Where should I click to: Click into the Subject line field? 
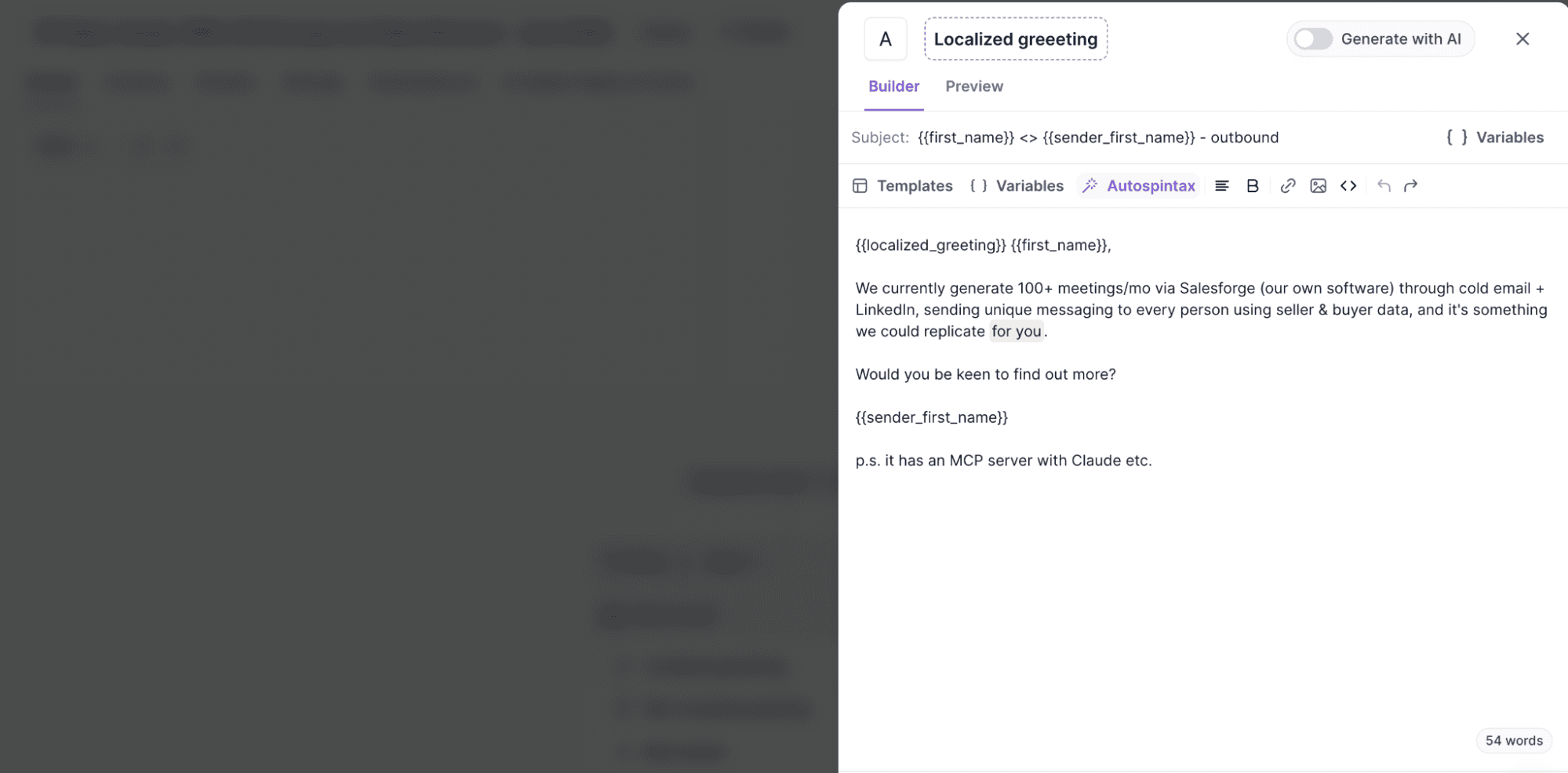coord(1098,137)
